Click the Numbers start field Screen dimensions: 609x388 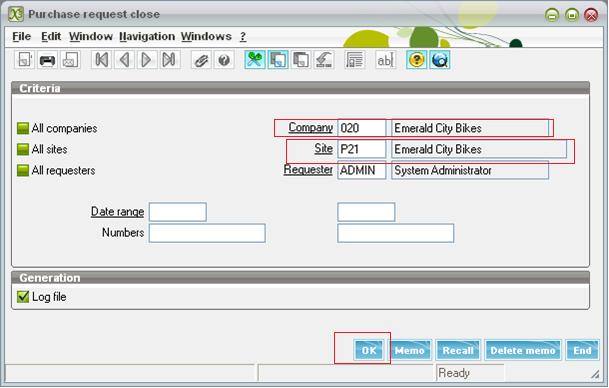point(207,233)
